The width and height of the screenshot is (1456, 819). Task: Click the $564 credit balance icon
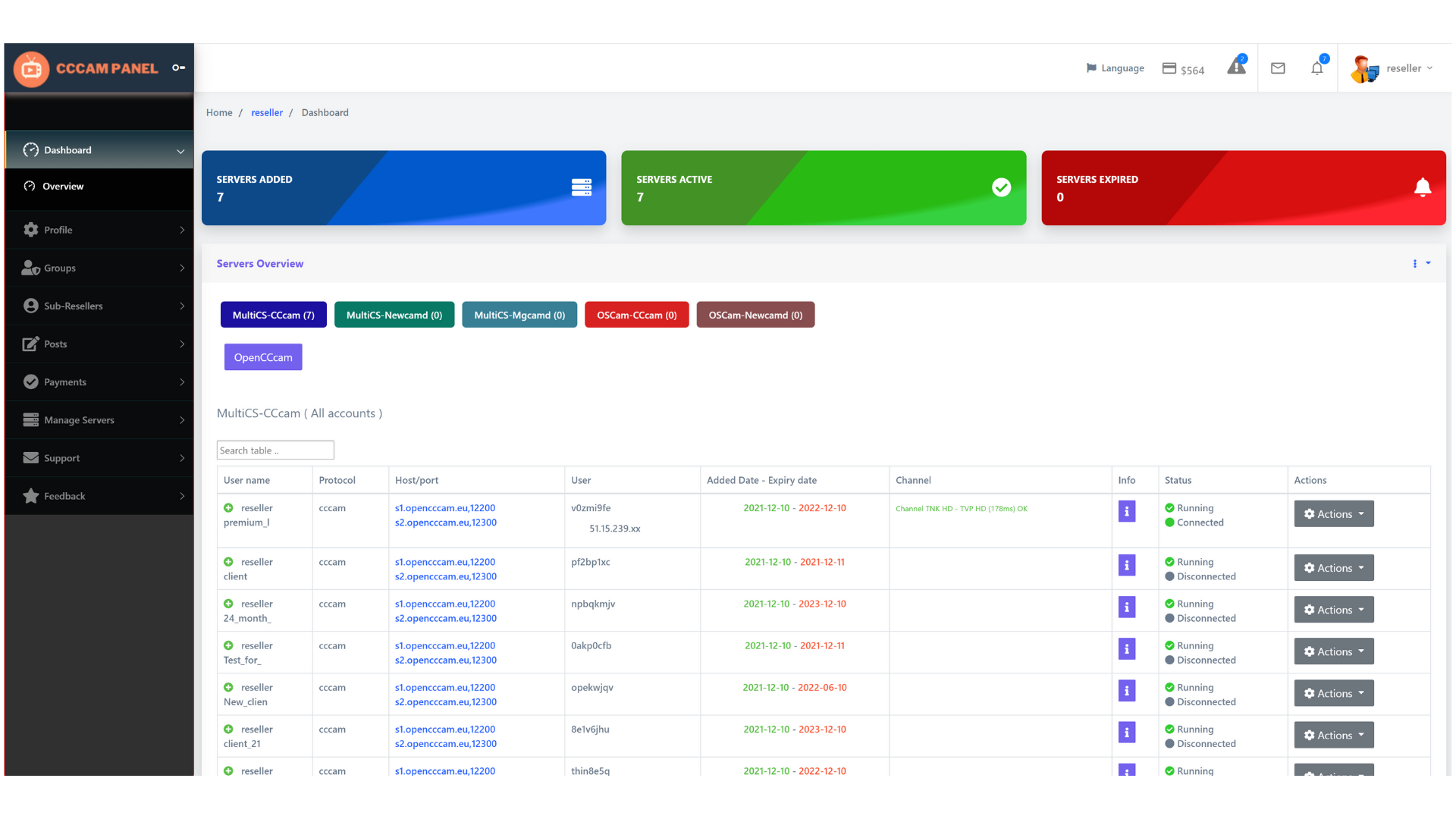[x=1169, y=68]
